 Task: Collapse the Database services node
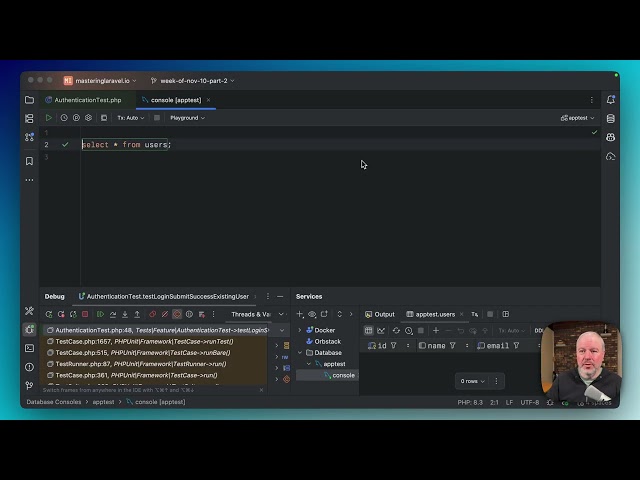(300, 353)
